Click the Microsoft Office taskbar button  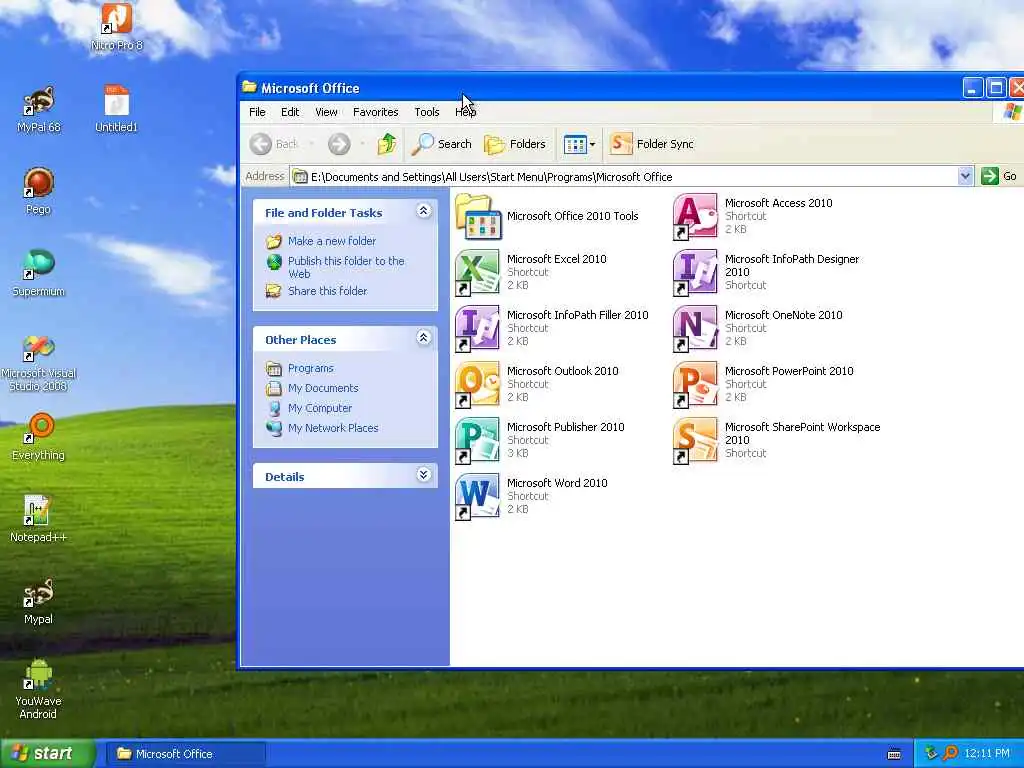[185, 754]
